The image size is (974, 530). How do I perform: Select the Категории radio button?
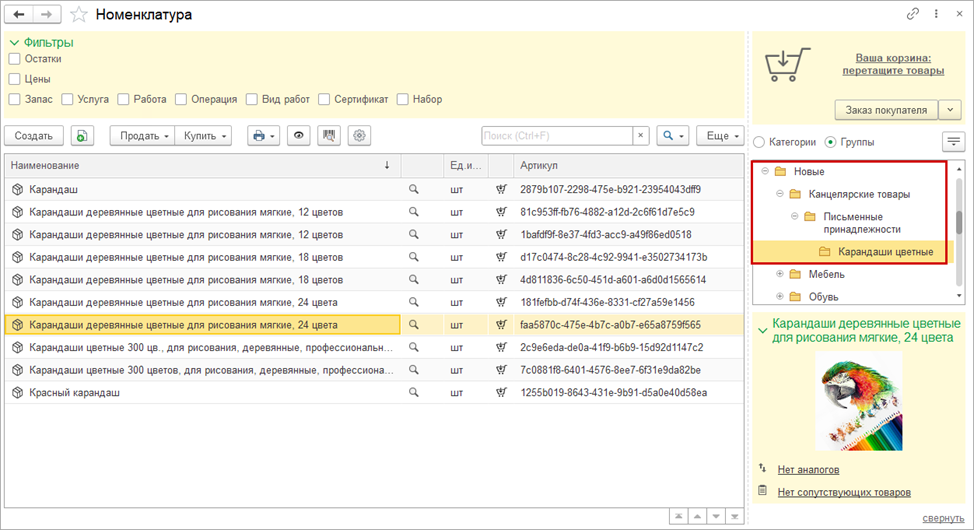760,142
